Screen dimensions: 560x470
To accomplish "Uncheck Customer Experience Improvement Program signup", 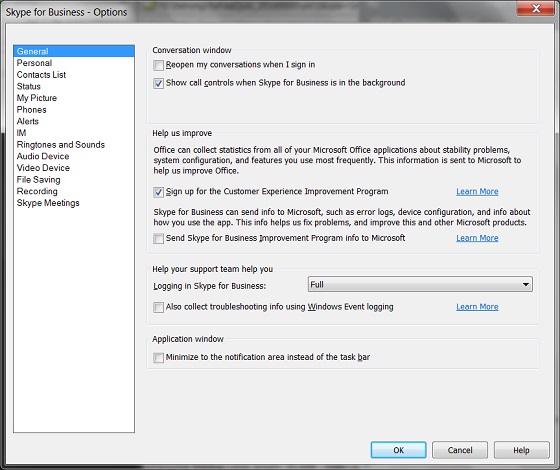I will click(x=158, y=192).
